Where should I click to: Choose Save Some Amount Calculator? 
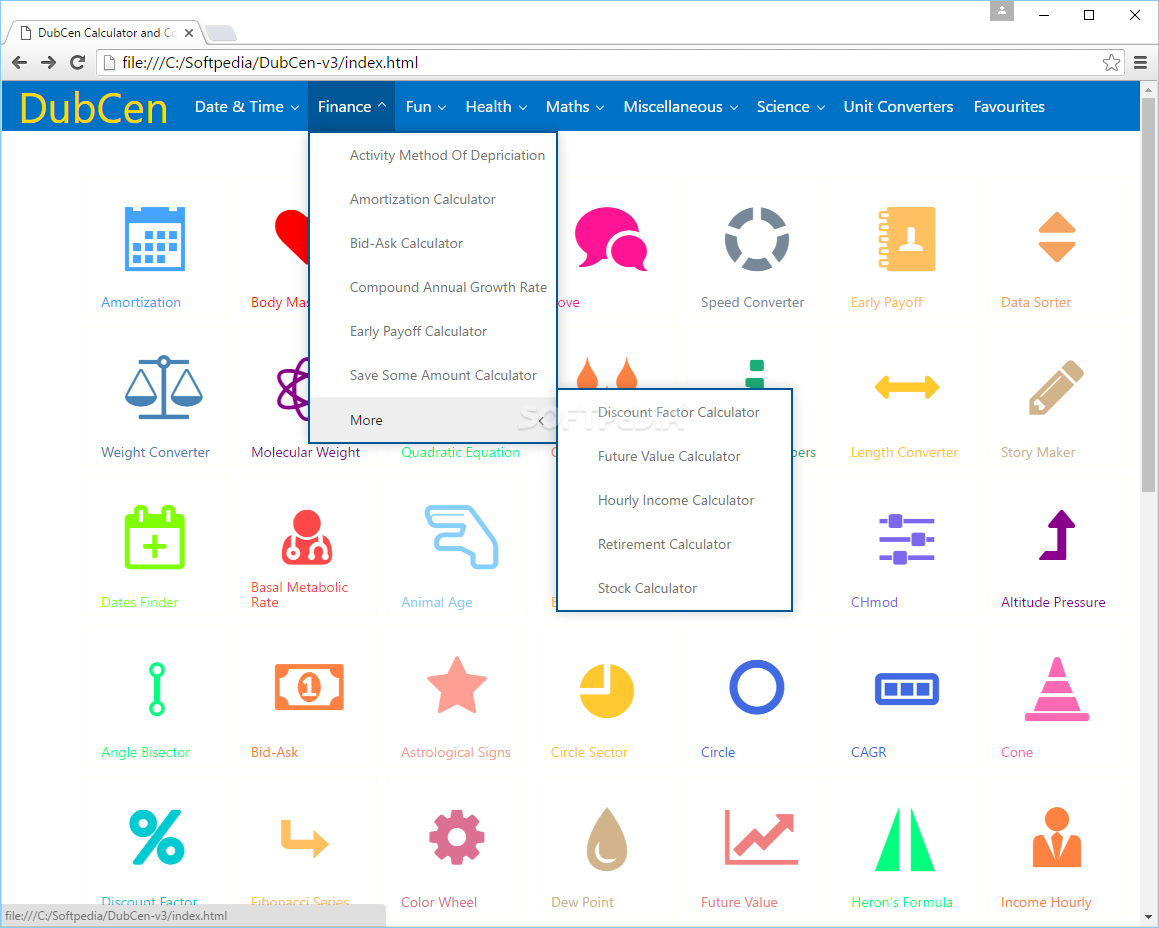[x=443, y=375]
